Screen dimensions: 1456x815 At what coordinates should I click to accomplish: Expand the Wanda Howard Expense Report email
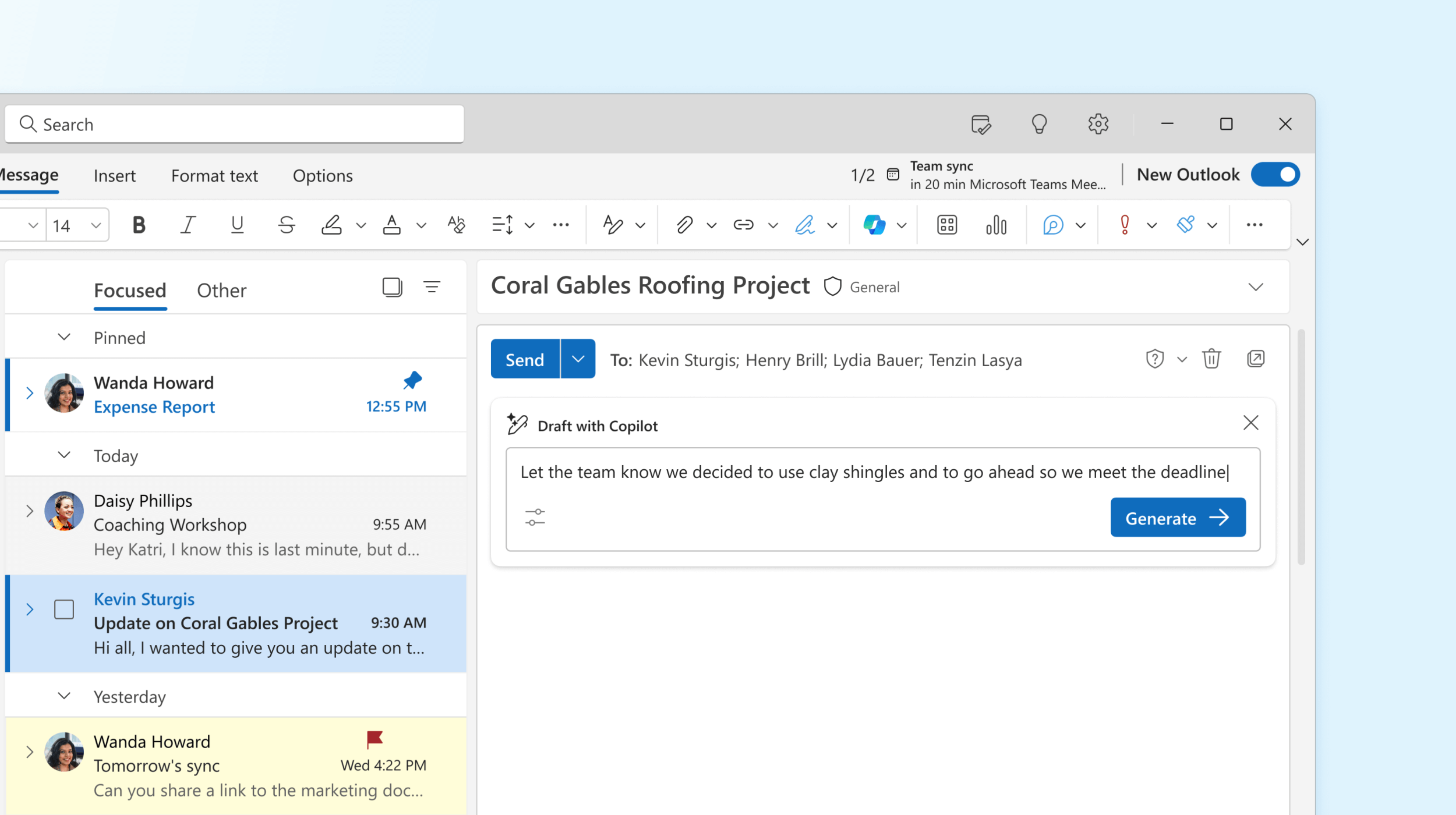click(29, 393)
